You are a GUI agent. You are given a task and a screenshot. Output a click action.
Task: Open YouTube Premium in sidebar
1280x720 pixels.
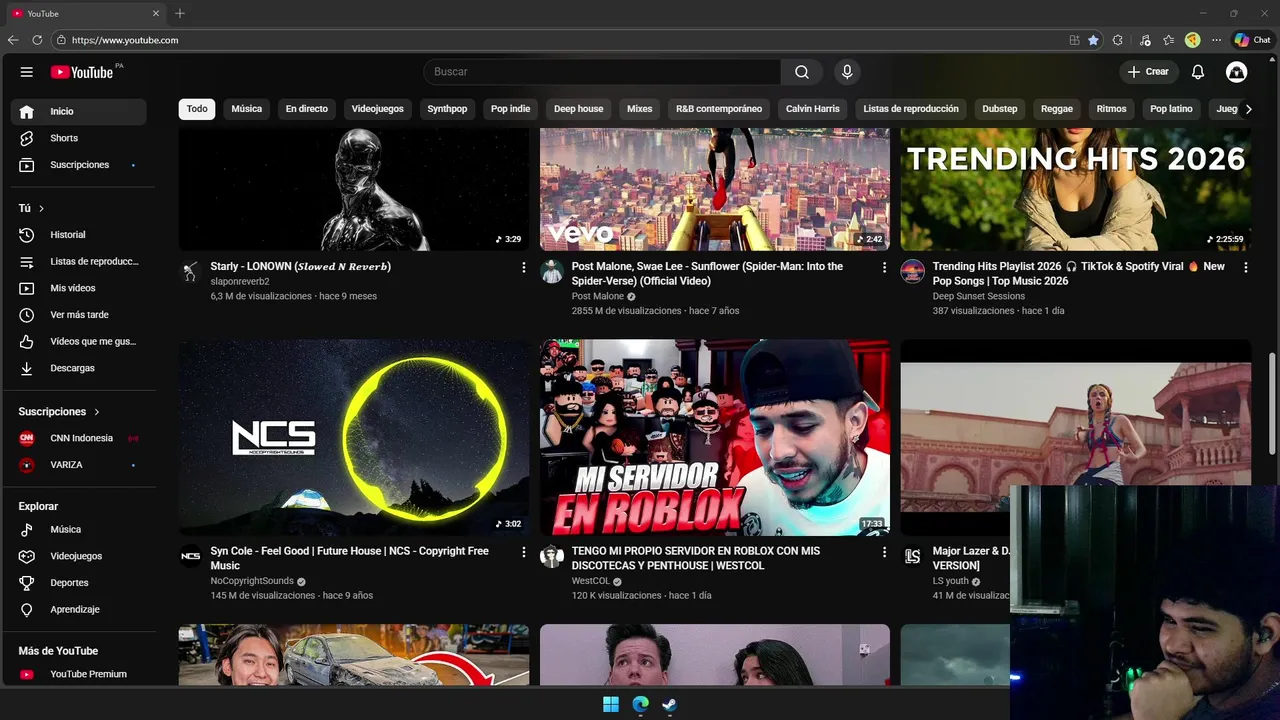78,674
